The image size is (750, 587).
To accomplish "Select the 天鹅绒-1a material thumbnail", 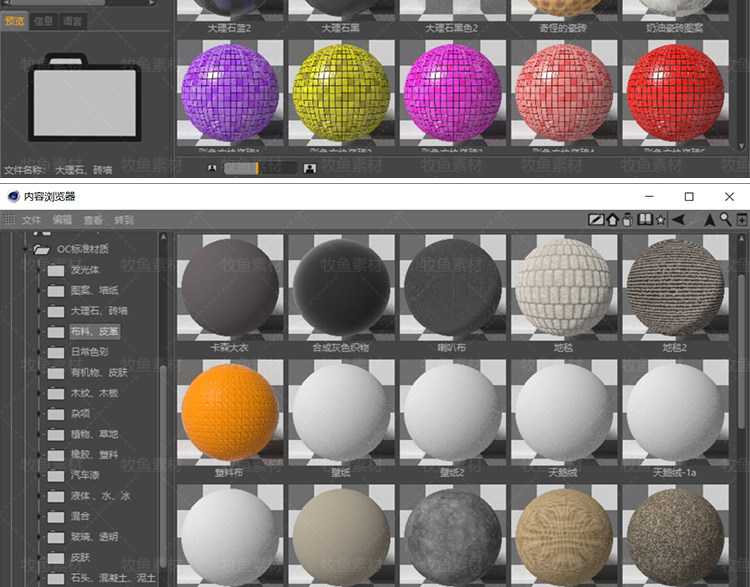I will (x=675, y=412).
